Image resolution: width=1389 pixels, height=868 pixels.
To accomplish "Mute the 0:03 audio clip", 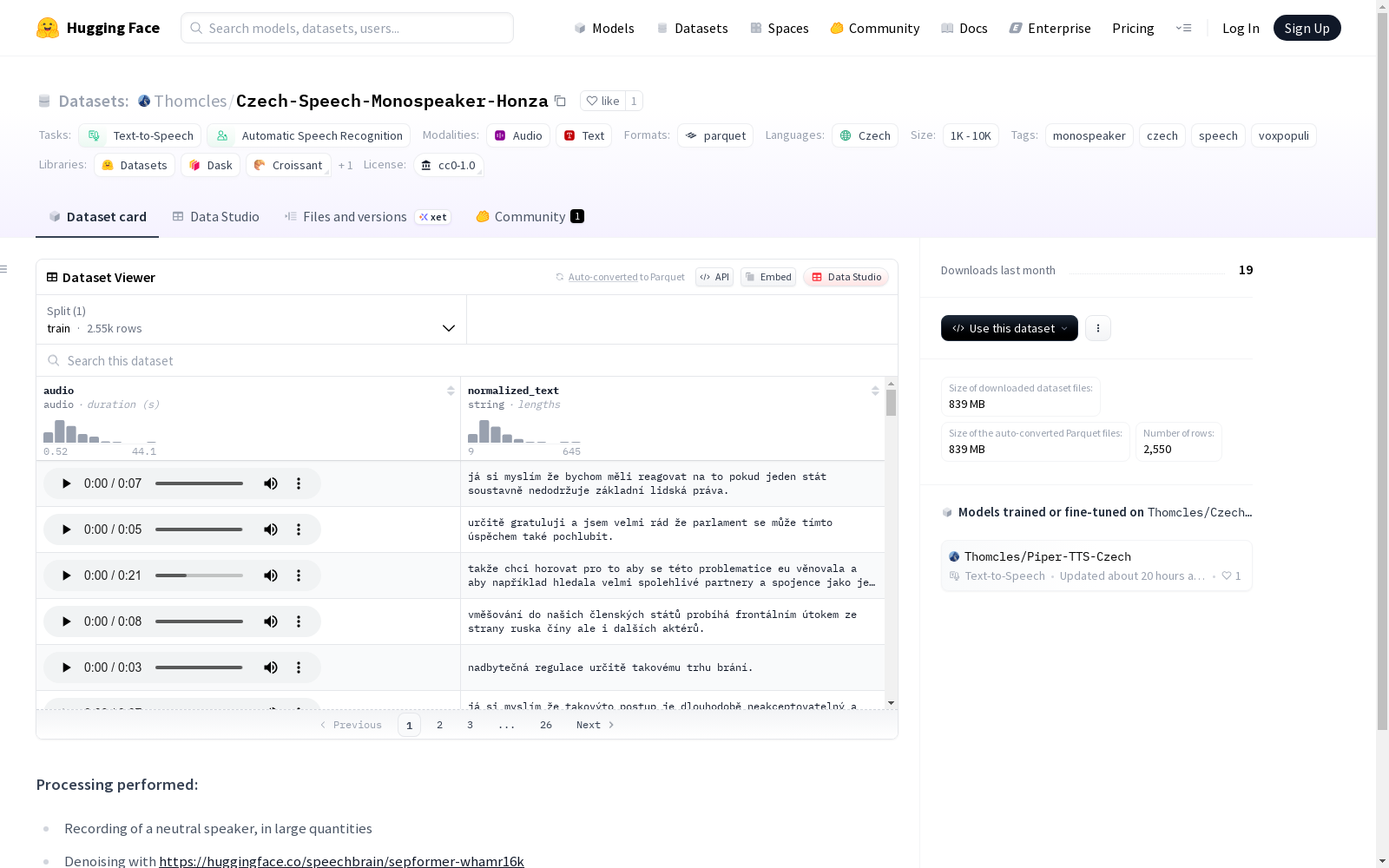I will coord(271,667).
